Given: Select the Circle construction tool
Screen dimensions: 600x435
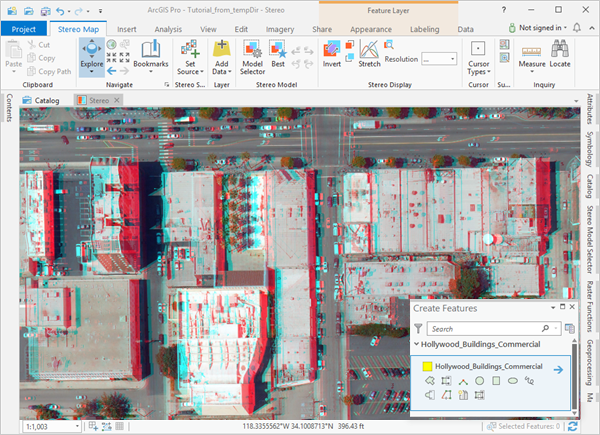Looking at the screenshot, I should [479, 381].
